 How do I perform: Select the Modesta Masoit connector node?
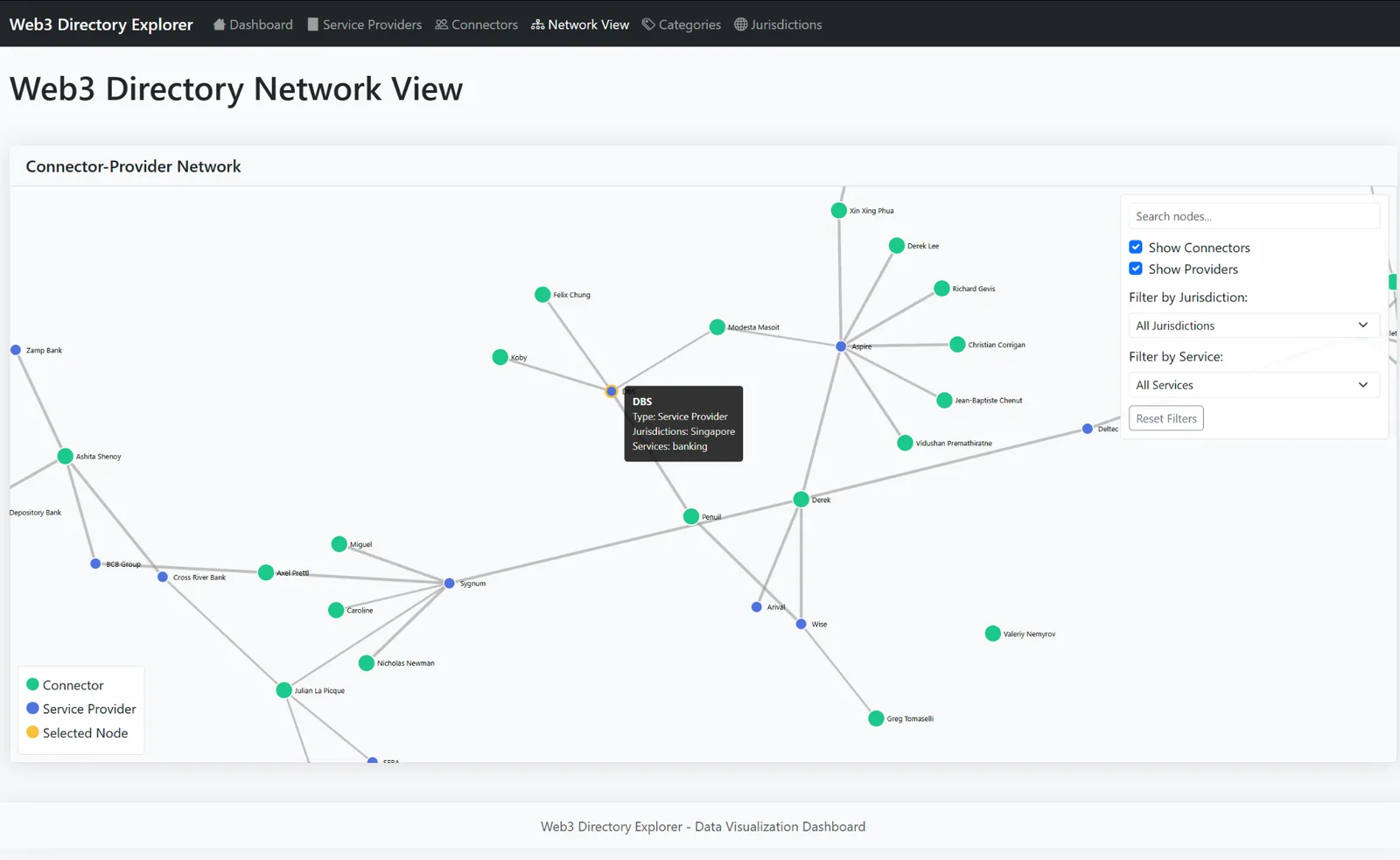[x=717, y=327]
